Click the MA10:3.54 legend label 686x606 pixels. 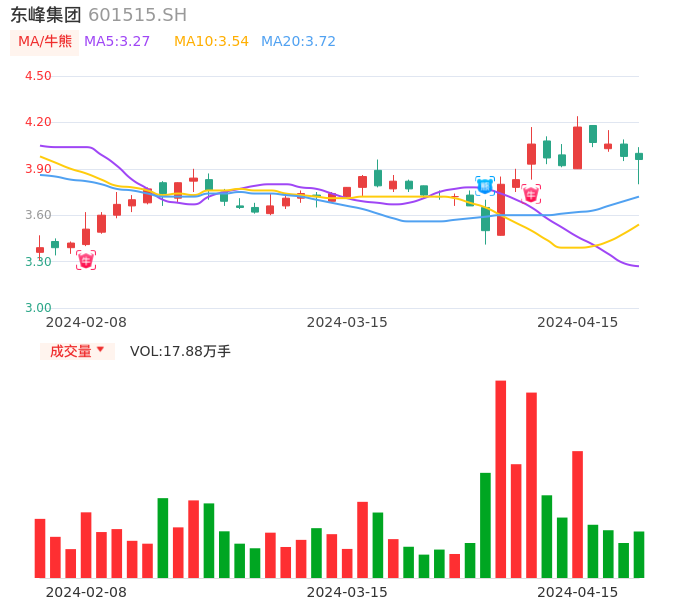pyautogui.click(x=211, y=41)
